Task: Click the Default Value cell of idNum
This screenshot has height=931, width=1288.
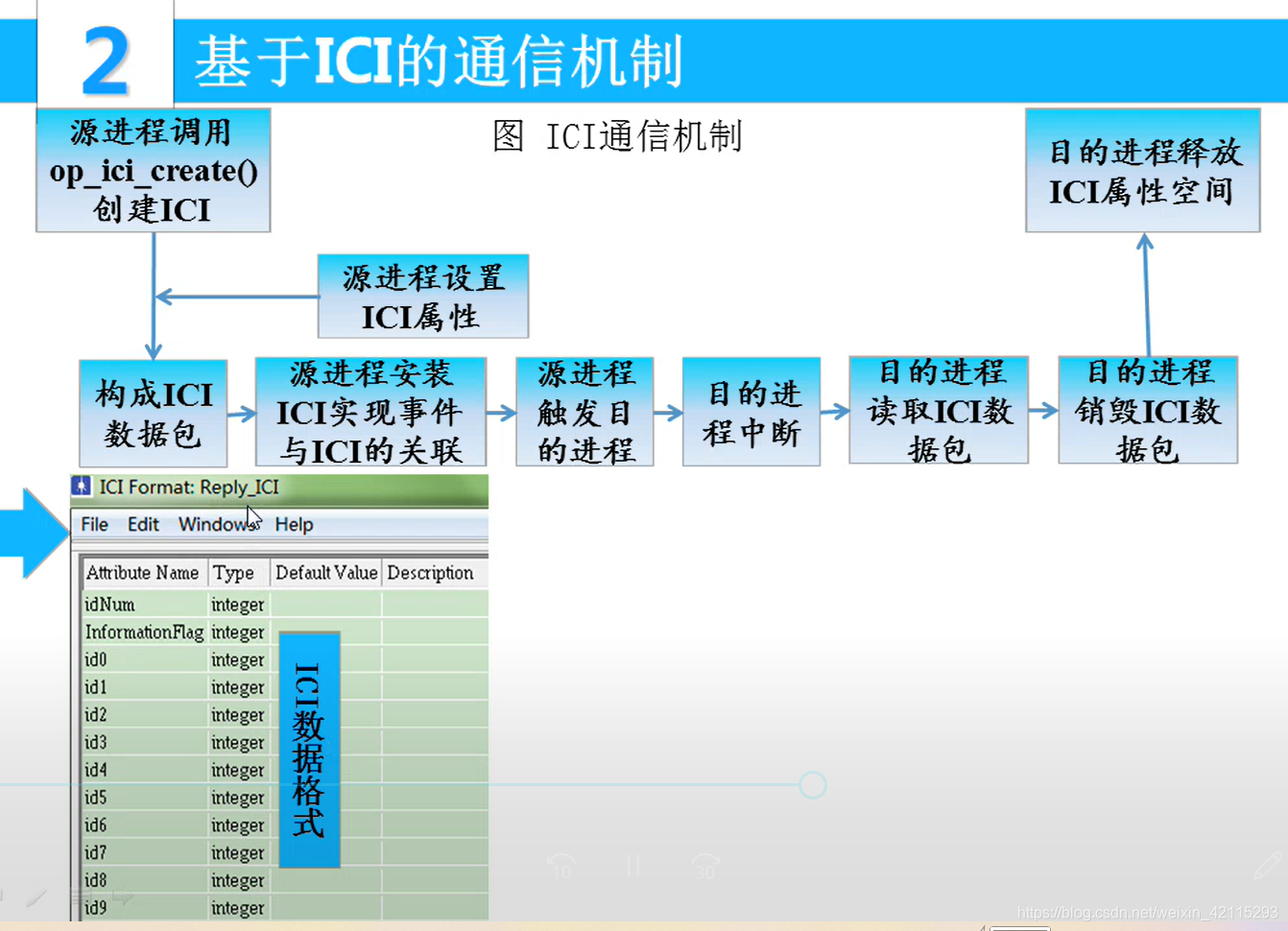Action: pos(326,605)
